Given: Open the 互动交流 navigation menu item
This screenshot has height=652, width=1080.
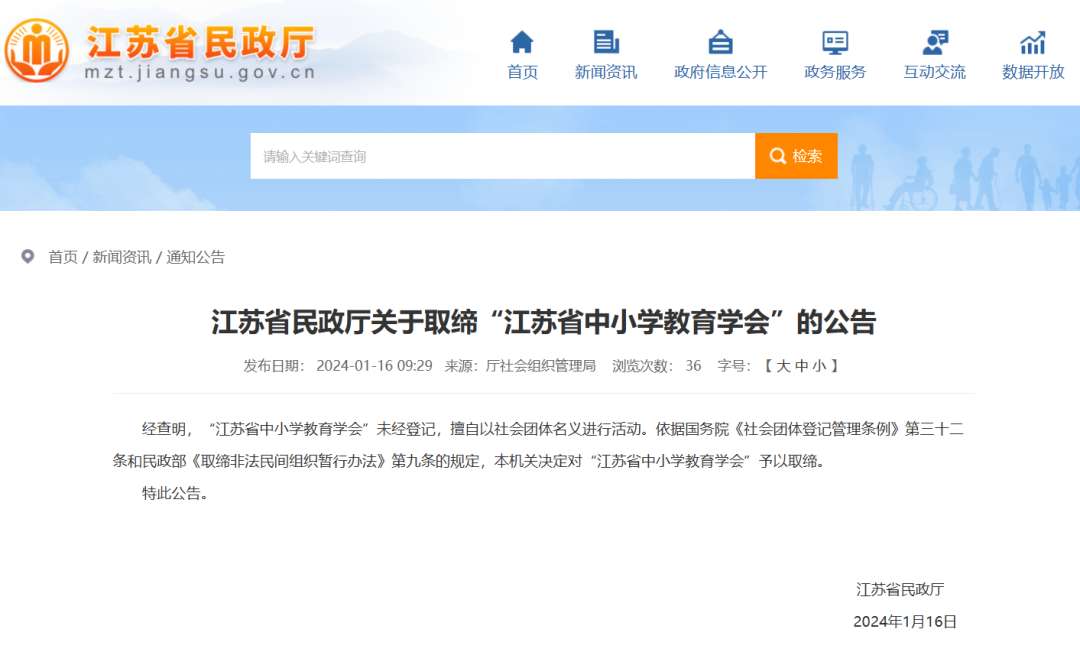Looking at the screenshot, I should [x=935, y=72].
